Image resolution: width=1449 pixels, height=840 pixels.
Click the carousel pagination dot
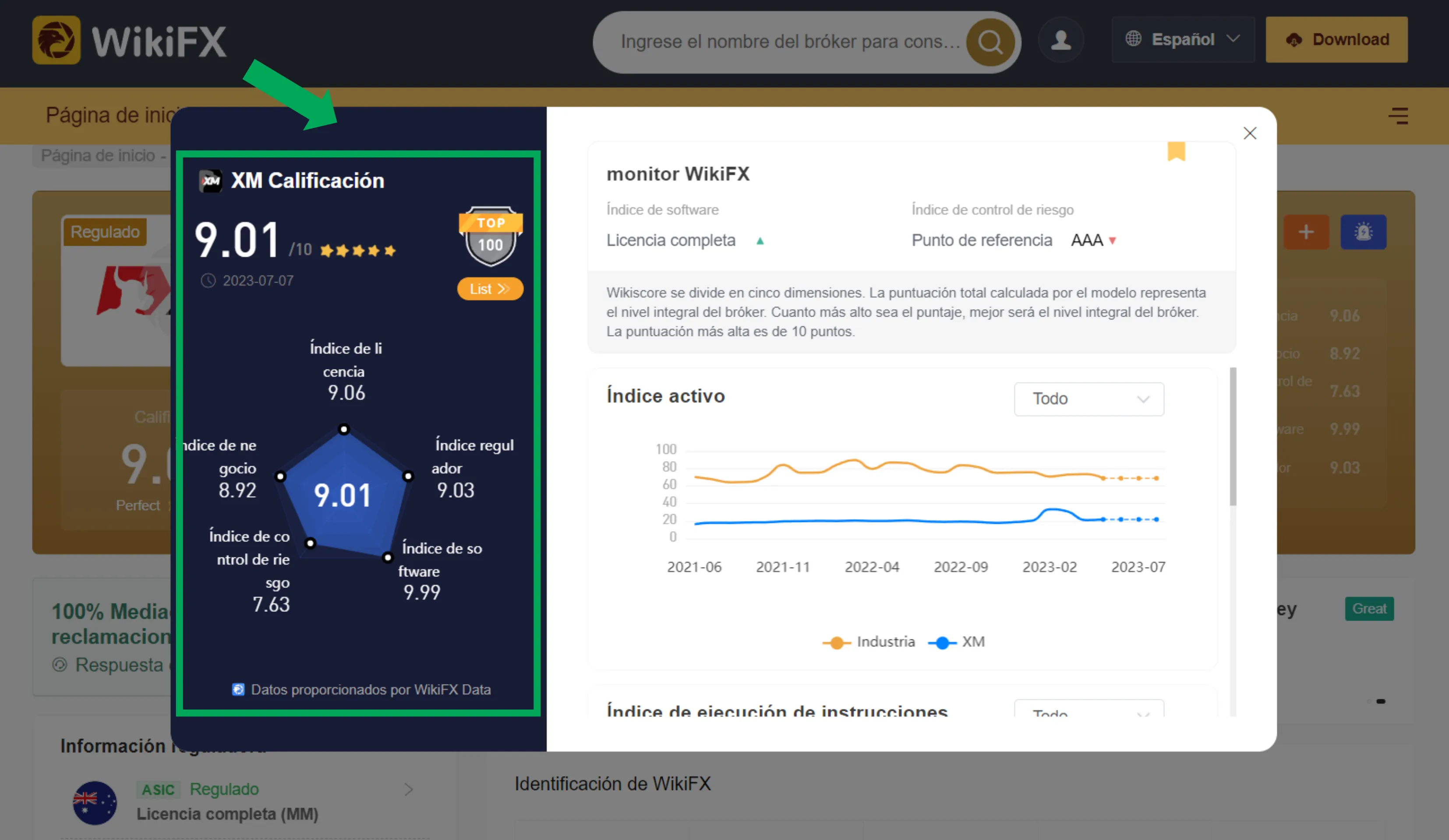coord(1381,702)
